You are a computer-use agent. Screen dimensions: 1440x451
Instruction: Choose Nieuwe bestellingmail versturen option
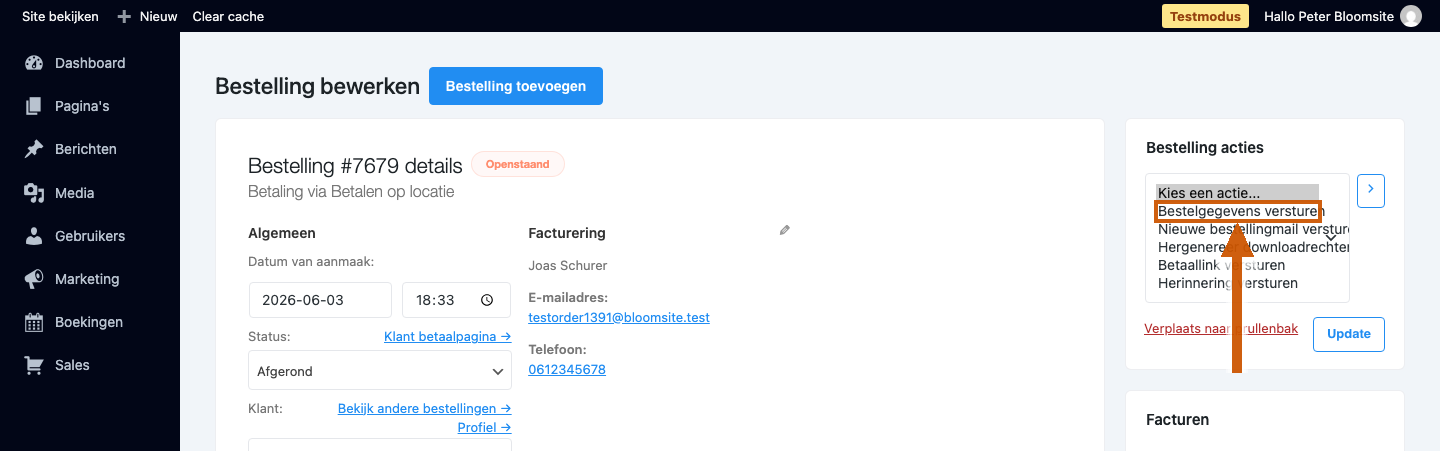(x=1252, y=229)
